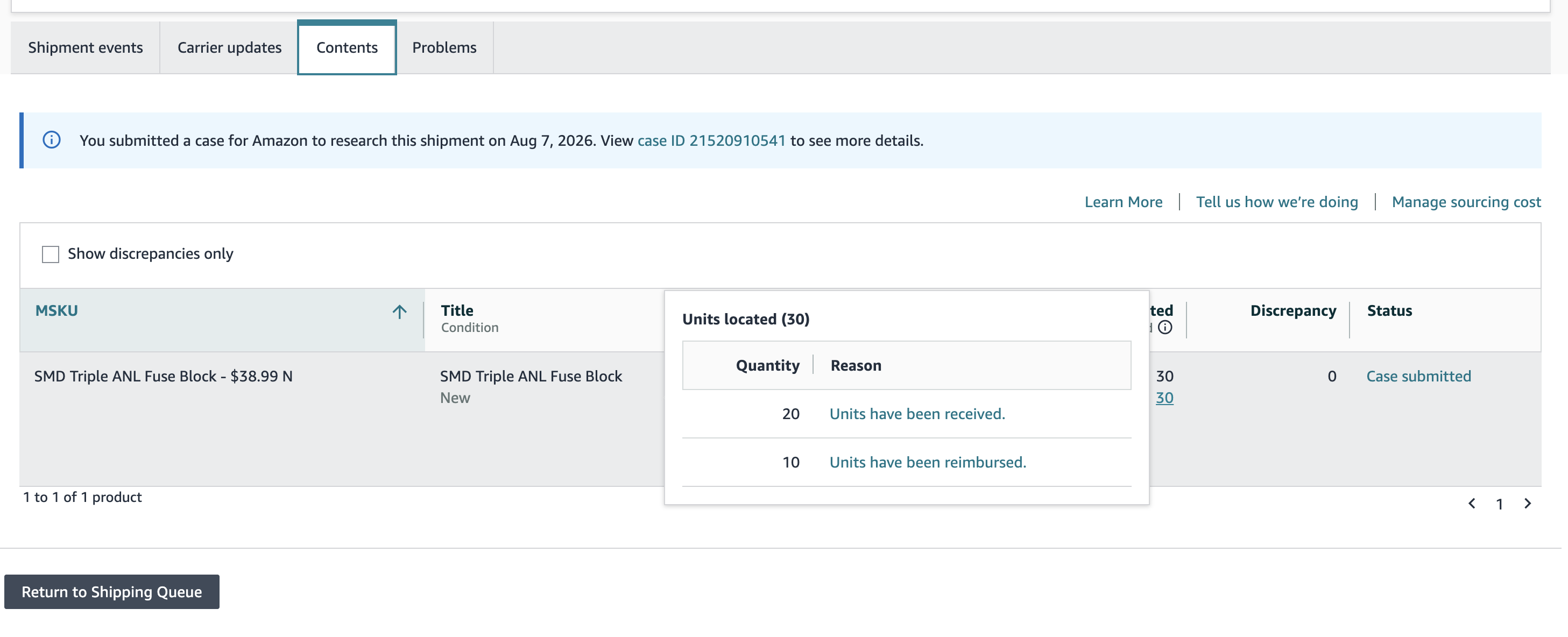
Task: Click Units have been received reason
Action: point(917,414)
